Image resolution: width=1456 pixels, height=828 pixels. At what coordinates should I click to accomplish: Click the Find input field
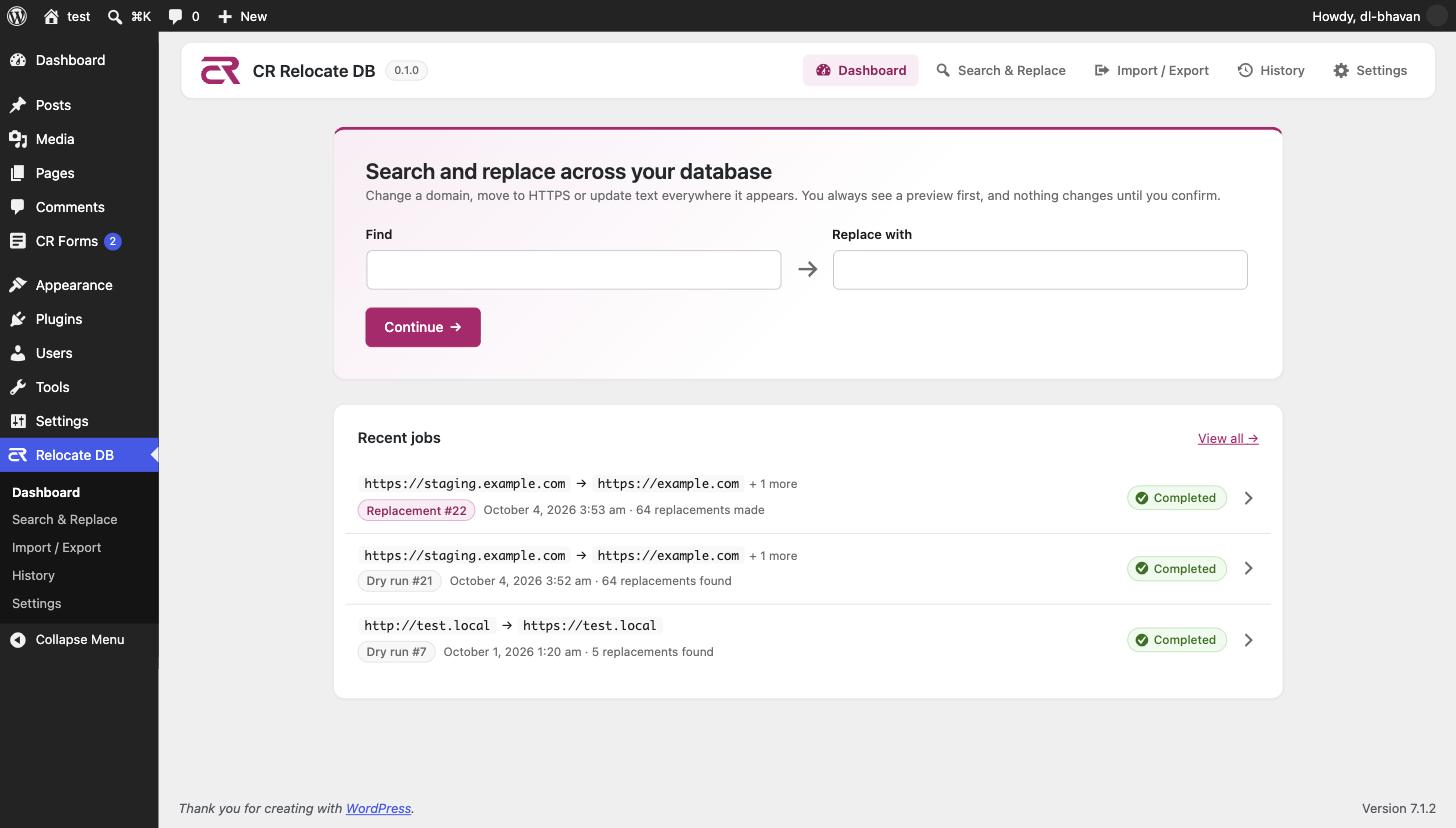pyautogui.click(x=573, y=270)
